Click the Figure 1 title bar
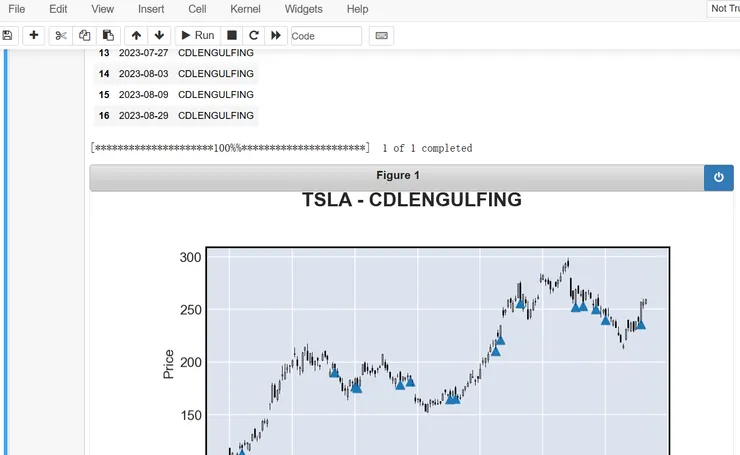The image size is (740, 455). click(x=397, y=176)
